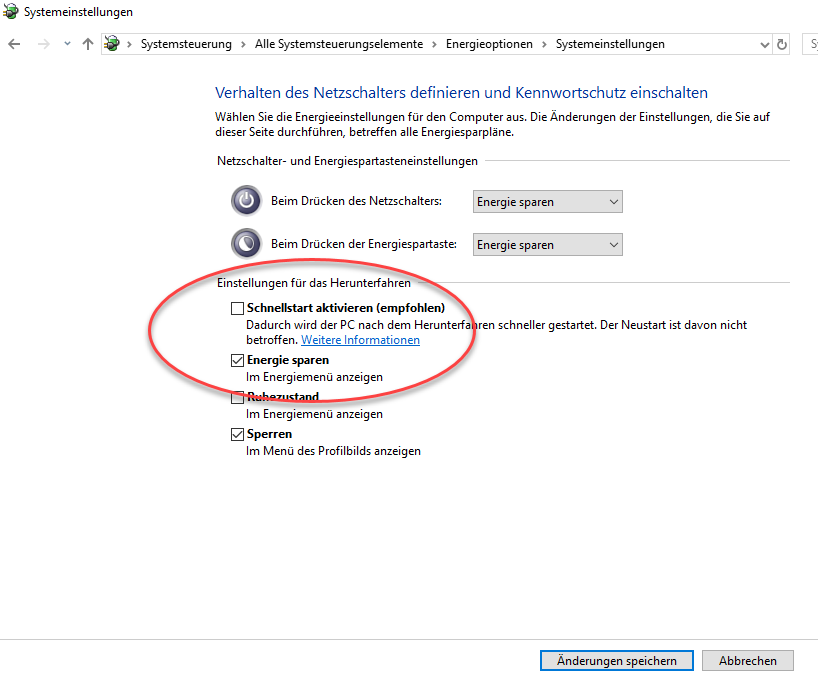
Task: Click the Systemeinstellungen title bar icon
Action: pyautogui.click(x=10, y=12)
